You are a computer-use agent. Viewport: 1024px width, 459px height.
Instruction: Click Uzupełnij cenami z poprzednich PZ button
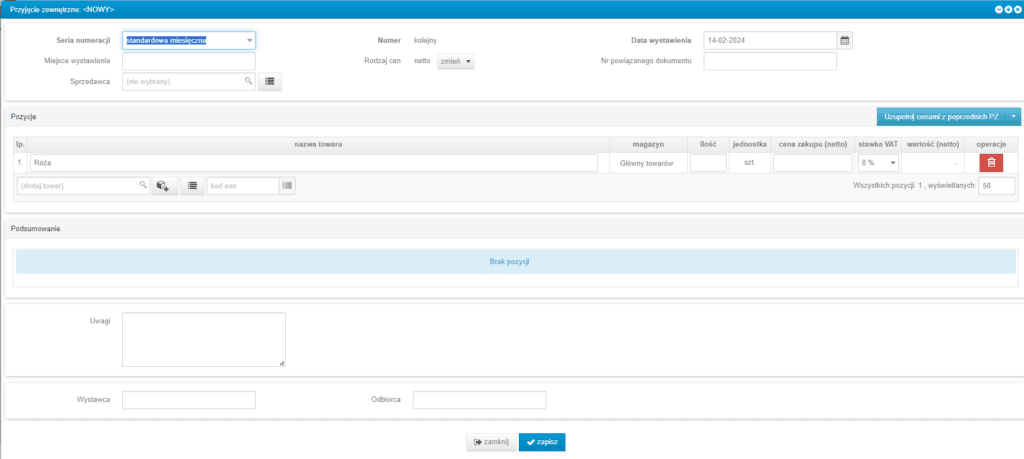[940, 117]
